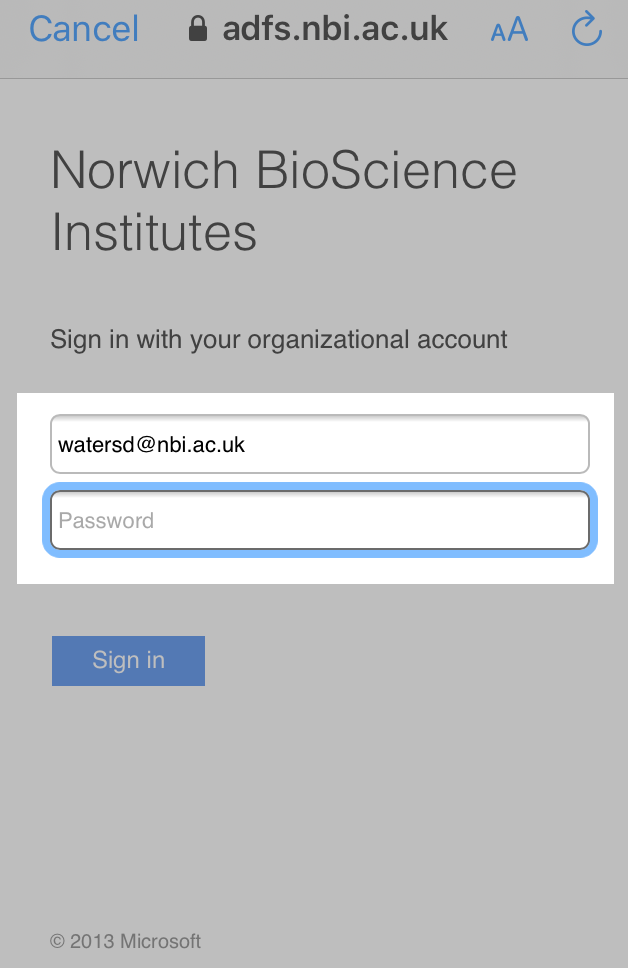Image resolution: width=628 pixels, height=968 pixels.
Task: Refresh the page using circular arrow
Action: [587, 29]
